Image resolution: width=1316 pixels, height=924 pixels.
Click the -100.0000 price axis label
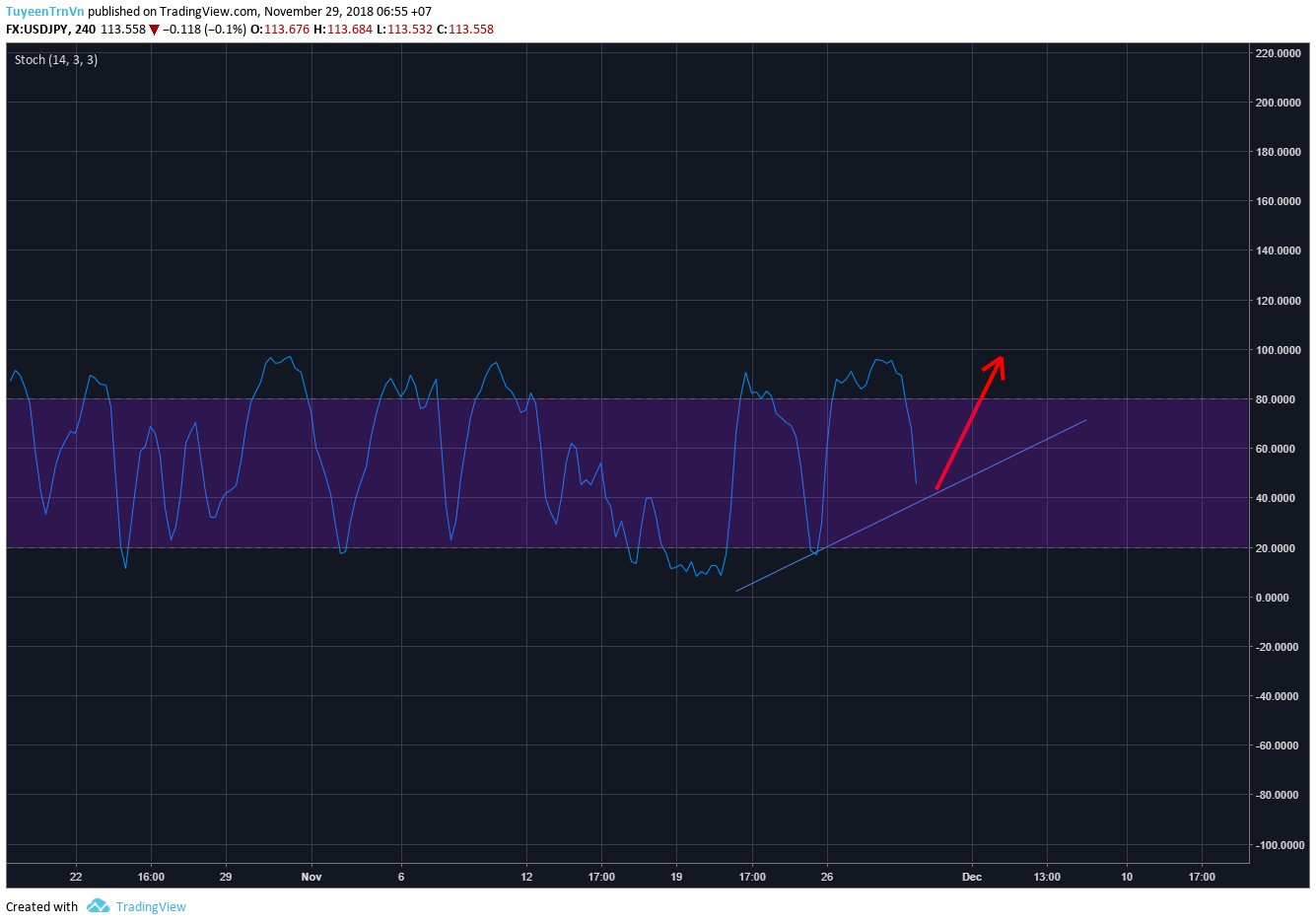(x=1280, y=845)
